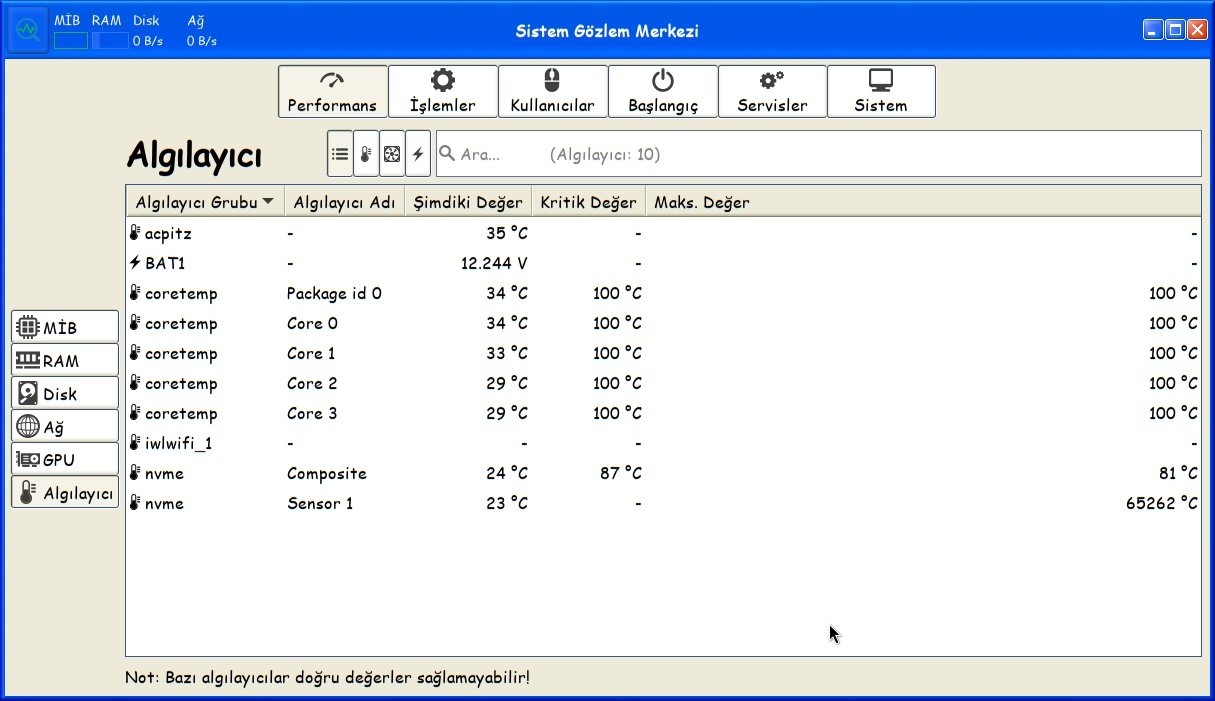The image size is (1215, 701).
Task: Filter to voltage sensors via lightning icon
Action: click(x=418, y=154)
